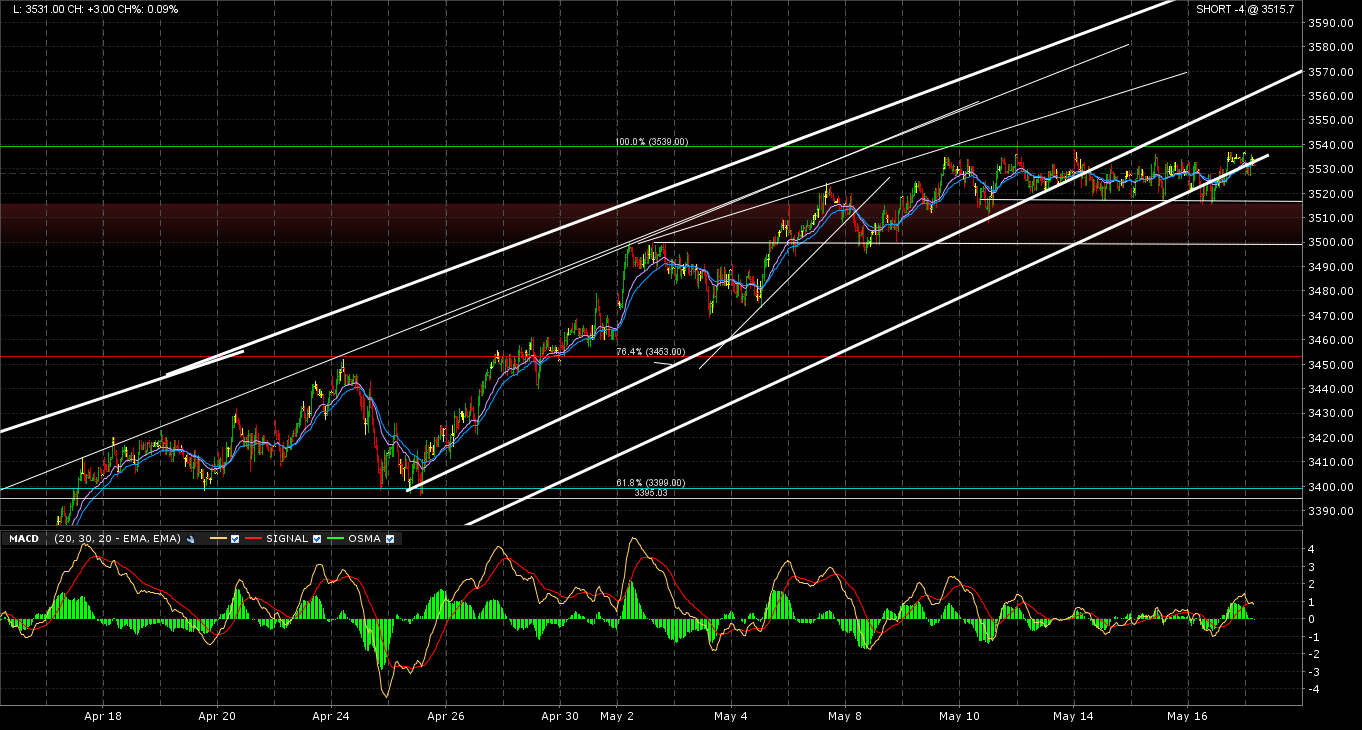Image resolution: width=1362 pixels, height=730 pixels.
Task: Click the Apr 18 date axis label
Action: (103, 716)
